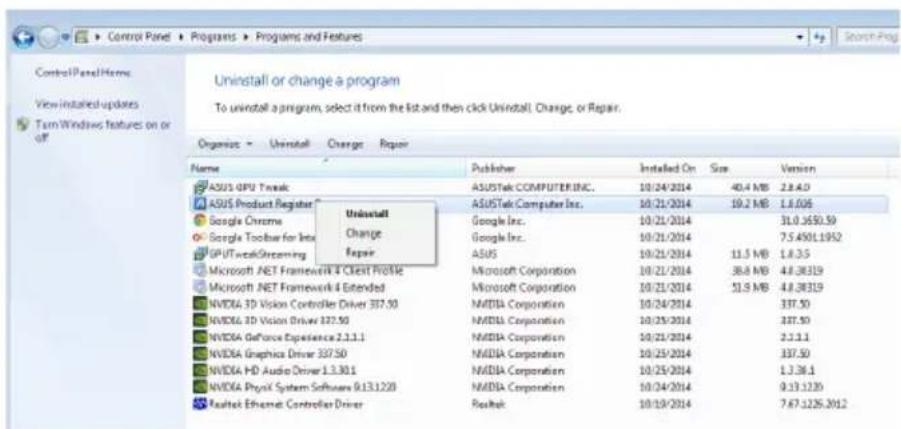This screenshot has height=429, width=901.
Task: Click the Google Chrome icon in list
Action: click(x=200, y=221)
